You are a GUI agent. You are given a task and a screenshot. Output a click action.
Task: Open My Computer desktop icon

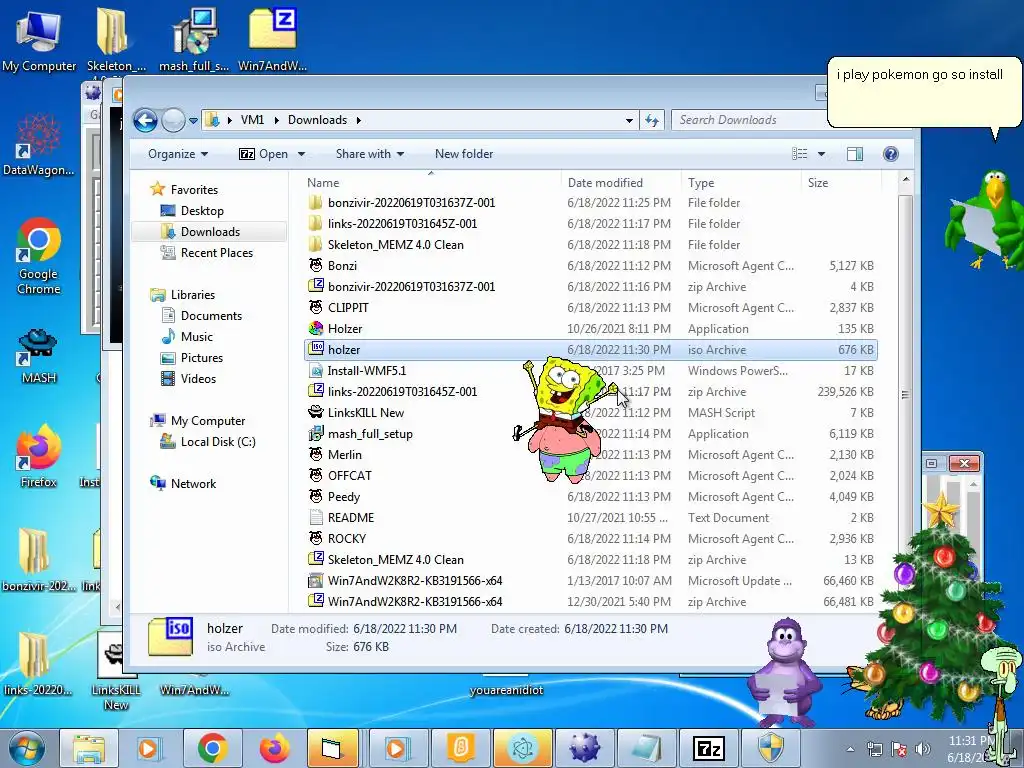(39, 40)
